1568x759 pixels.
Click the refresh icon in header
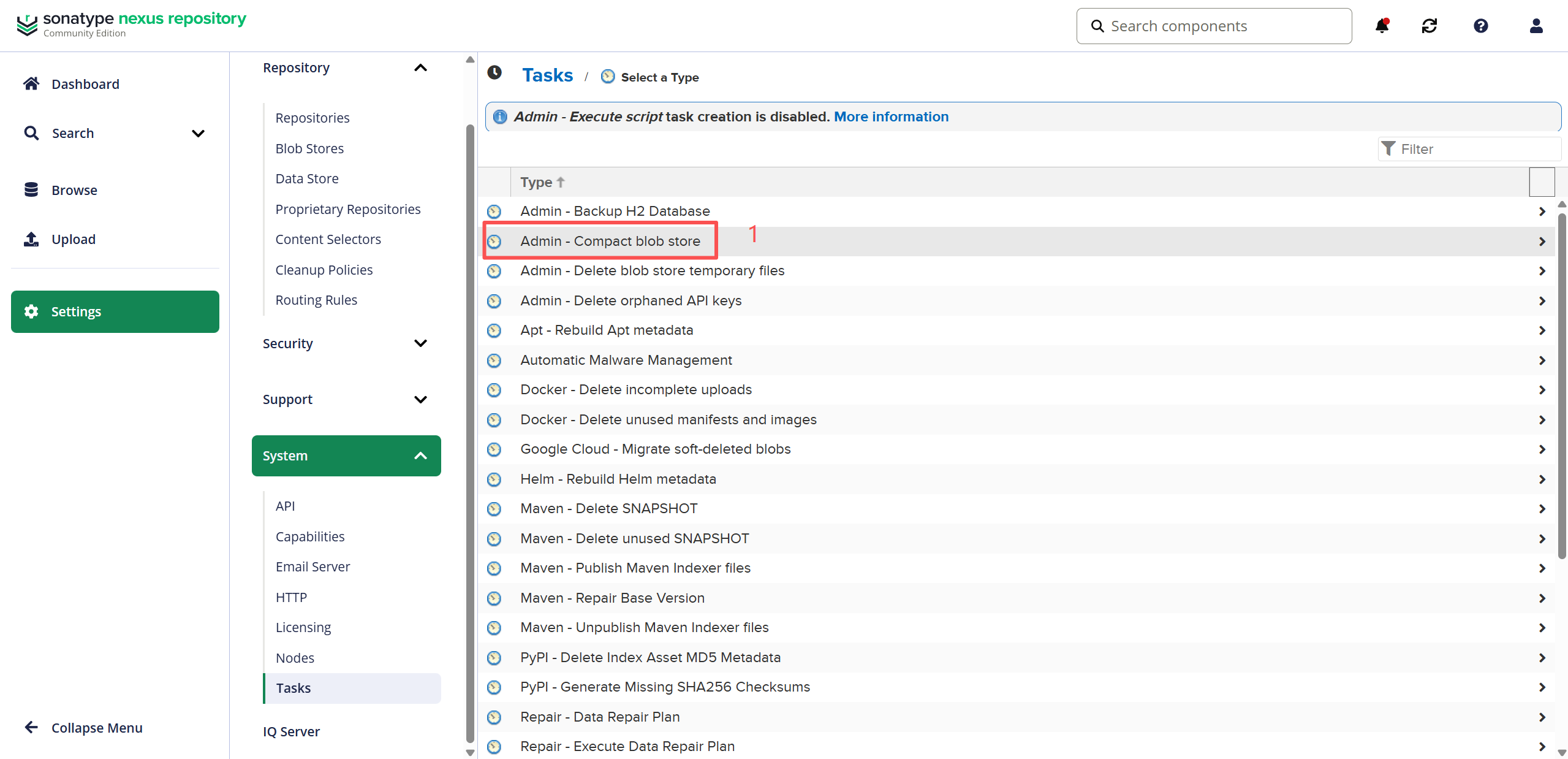click(x=1429, y=26)
